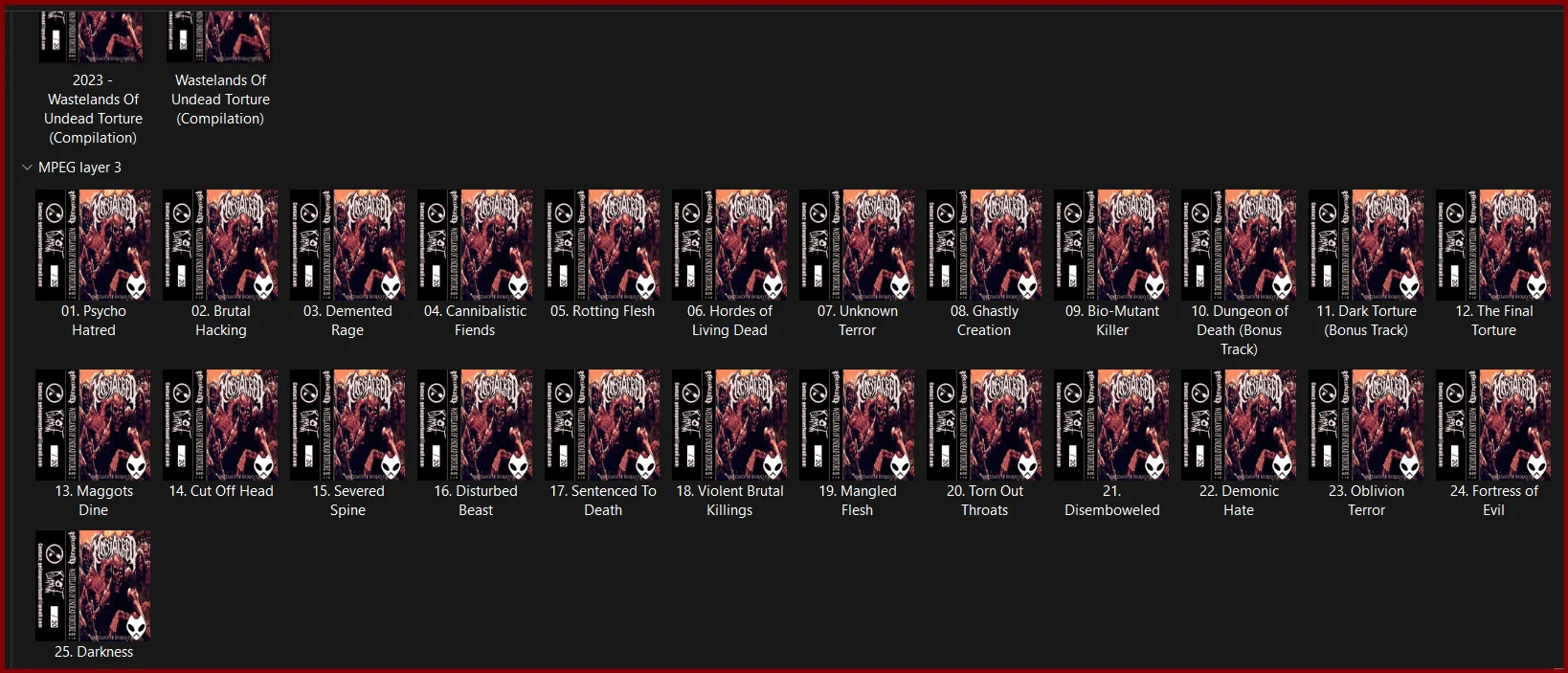The width and height of the screenshot is (1568, 673).
Task: Click the '06. Hordes of Living Dead' file name
Action: click(729, 321)
